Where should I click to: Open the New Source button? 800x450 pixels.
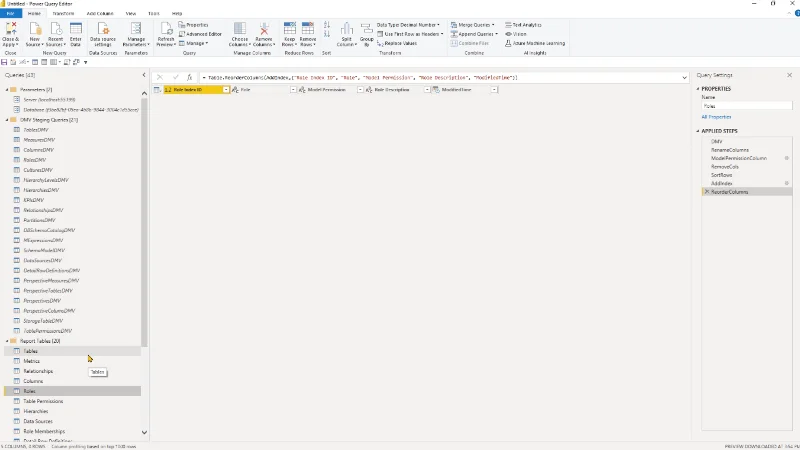click(x=34, y=34)
